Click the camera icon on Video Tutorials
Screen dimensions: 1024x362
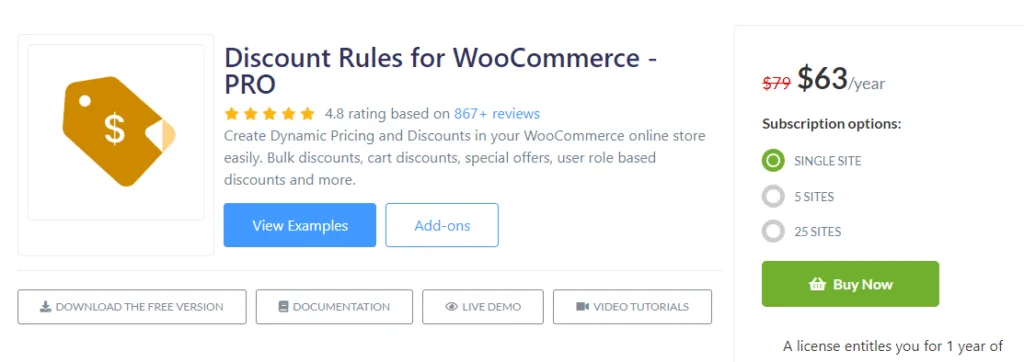pyautogui.click(x=583, y=306)
